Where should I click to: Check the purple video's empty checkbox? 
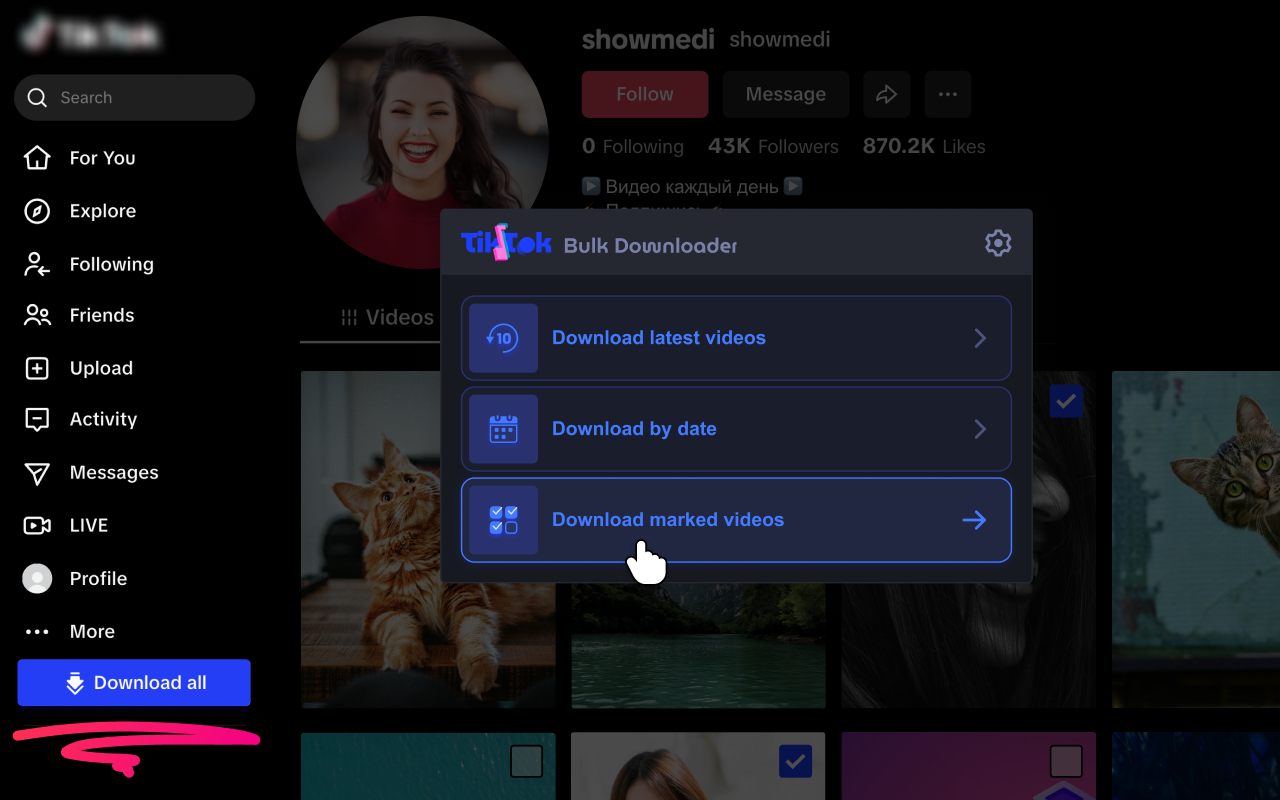coord(1066,761)
